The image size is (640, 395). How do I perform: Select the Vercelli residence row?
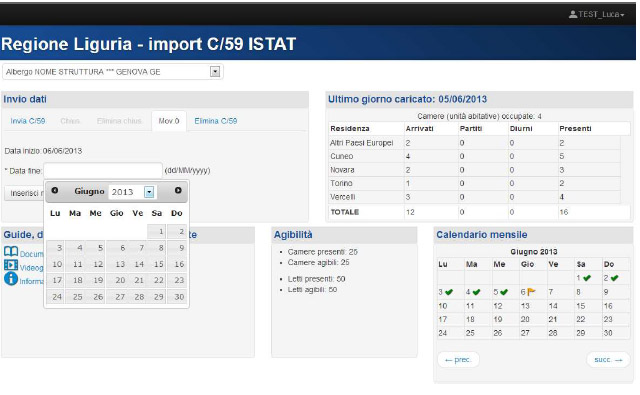click(475, 197)
